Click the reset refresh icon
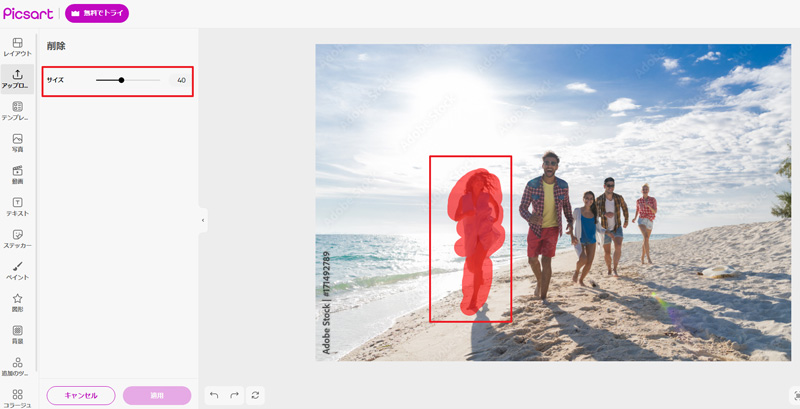Viewport: 800px width, 409px height. 256,395
